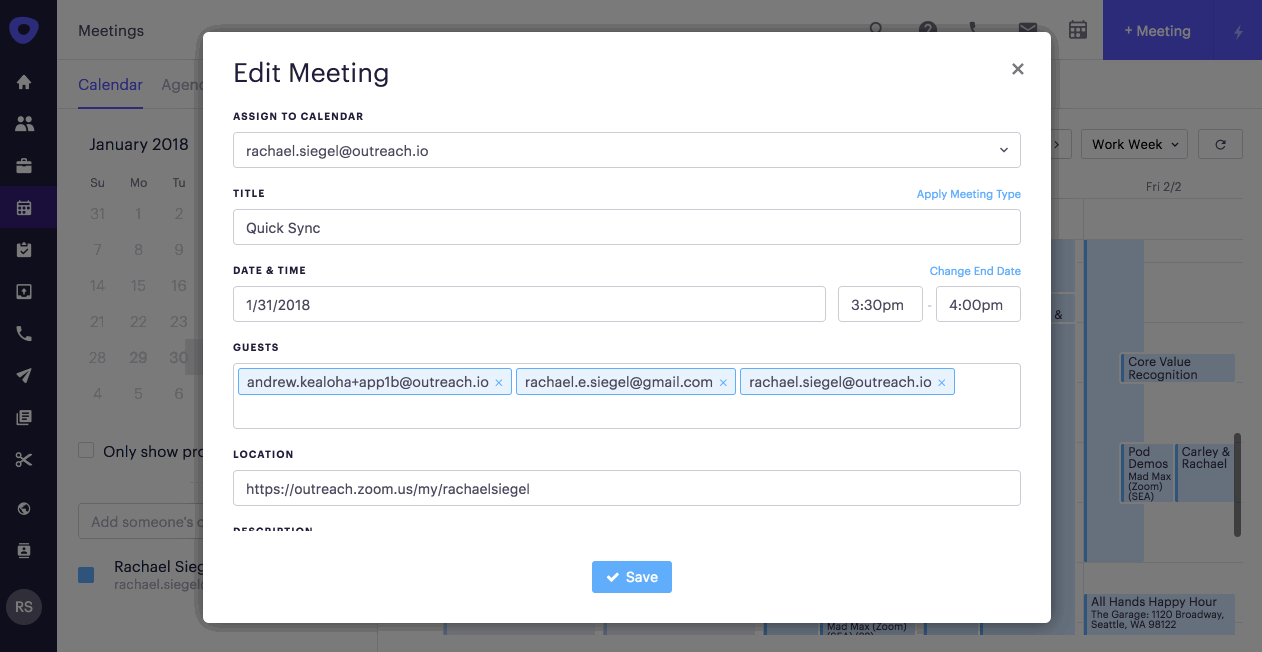Open the Work Week view dropdown
Viewport: 1262px width, 652px height.
click(x=1134, y=144)
